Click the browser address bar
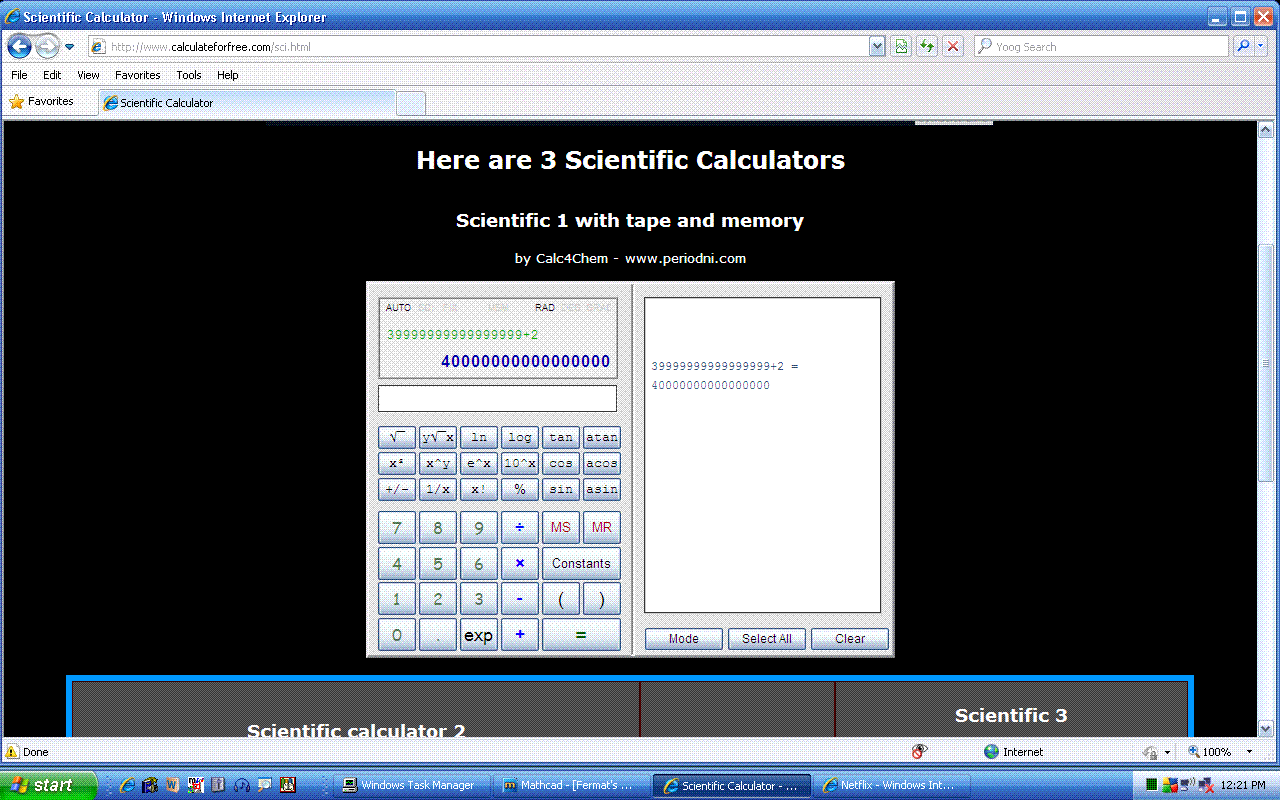Viewport: 1280px width, 800px height. (x=478, y=47)
